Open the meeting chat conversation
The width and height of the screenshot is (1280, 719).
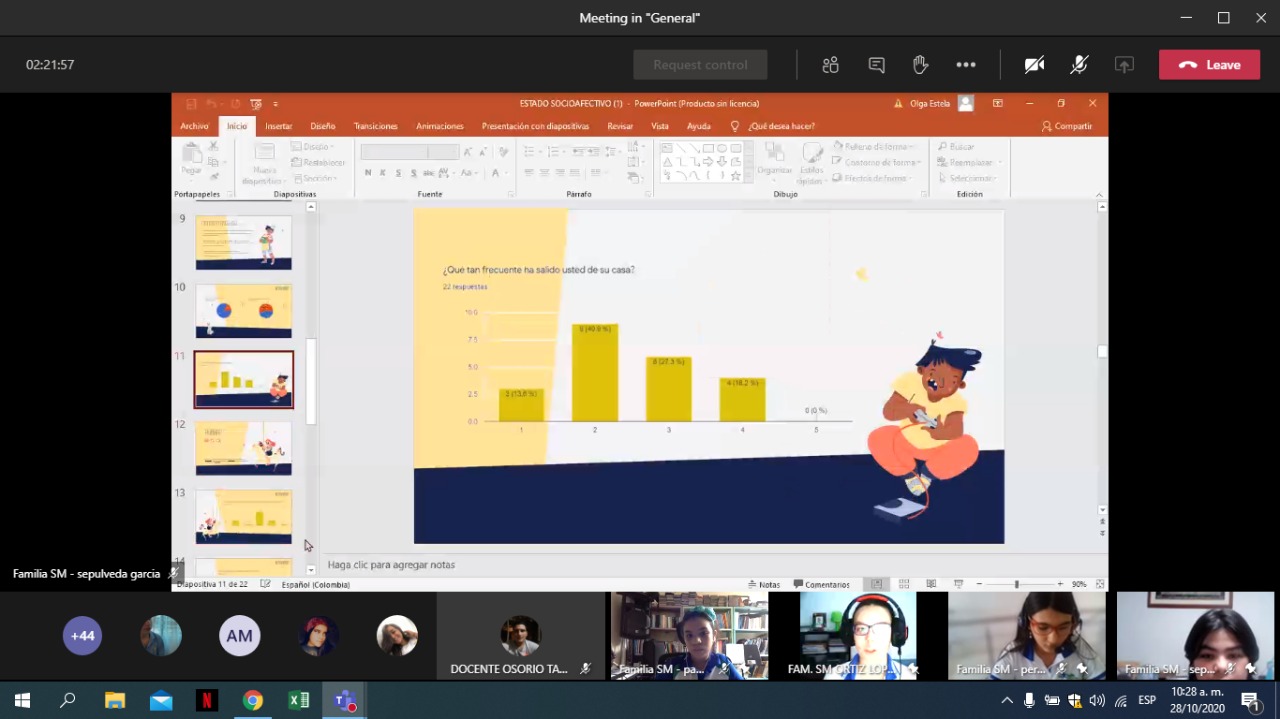point(876,65)
